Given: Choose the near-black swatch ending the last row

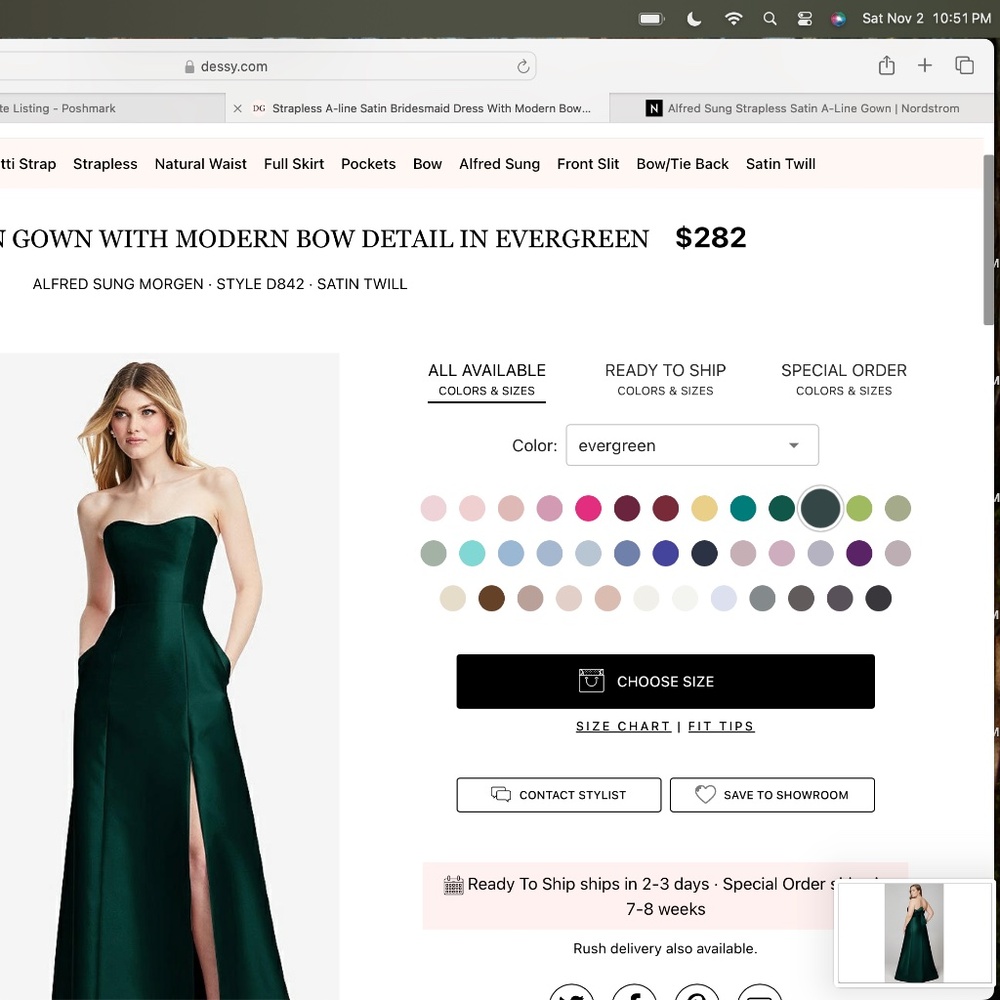Looking at the screenshot, I should (878, 598).
